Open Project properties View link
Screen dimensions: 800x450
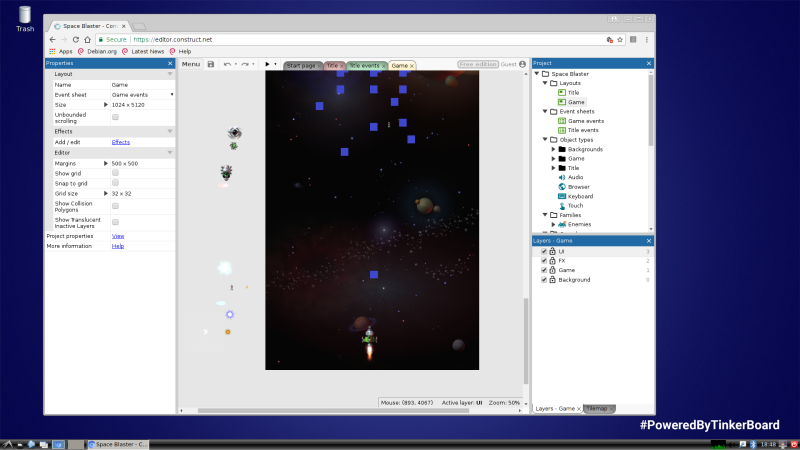click(x=118, y=236)
